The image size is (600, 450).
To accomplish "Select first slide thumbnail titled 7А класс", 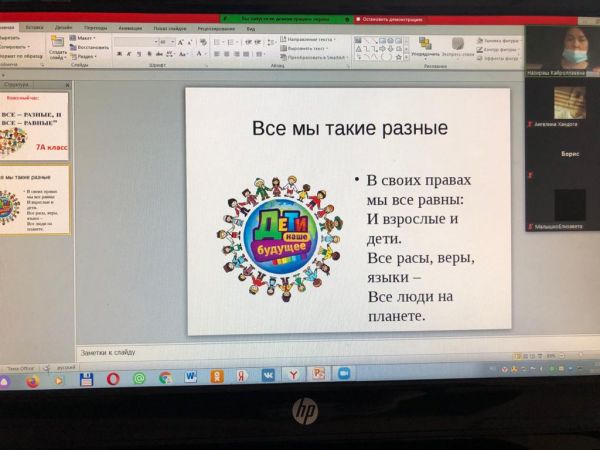I will click(x=36, y=126).
